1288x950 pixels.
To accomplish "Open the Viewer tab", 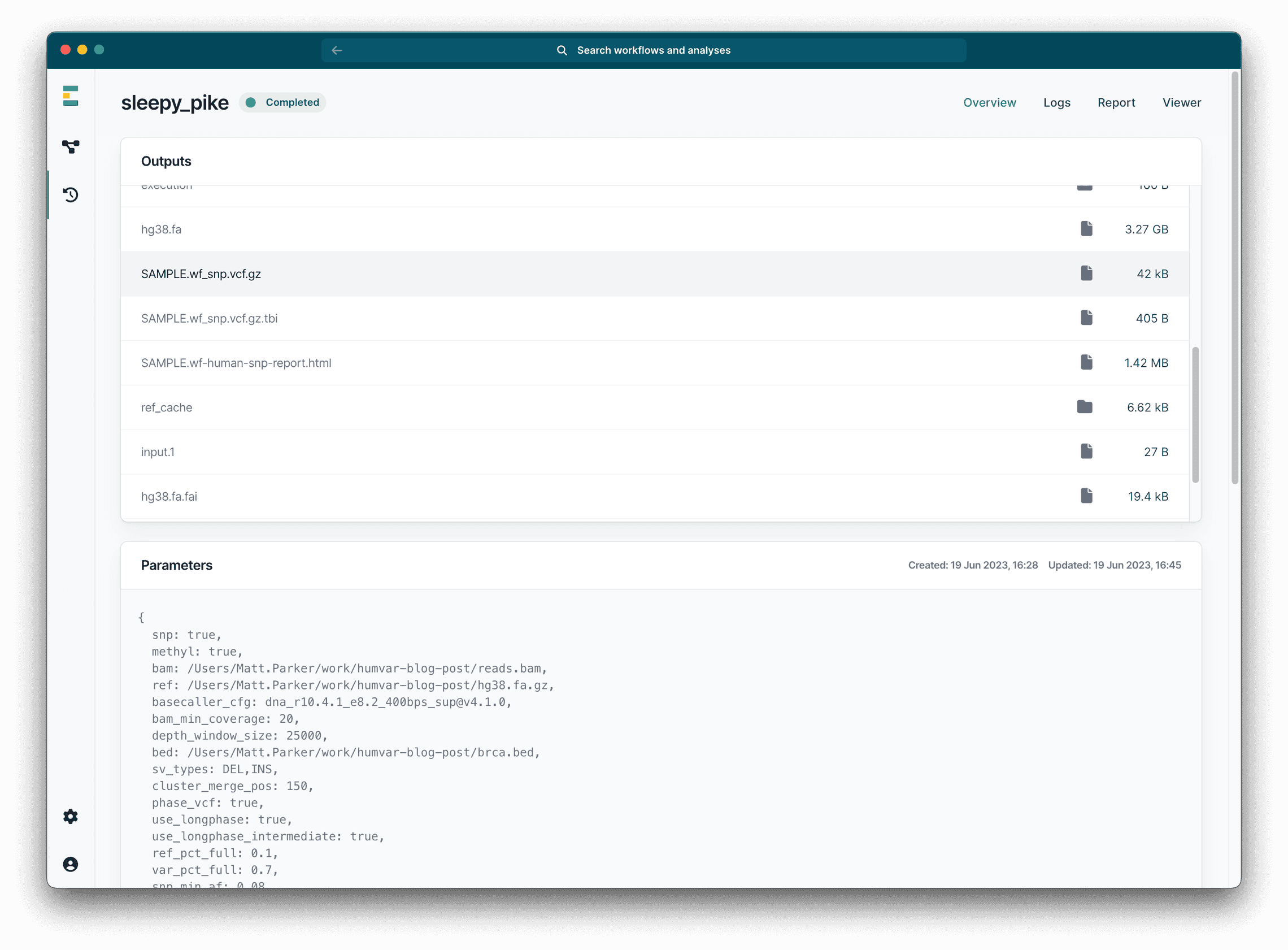I will tap(1181, 102).
